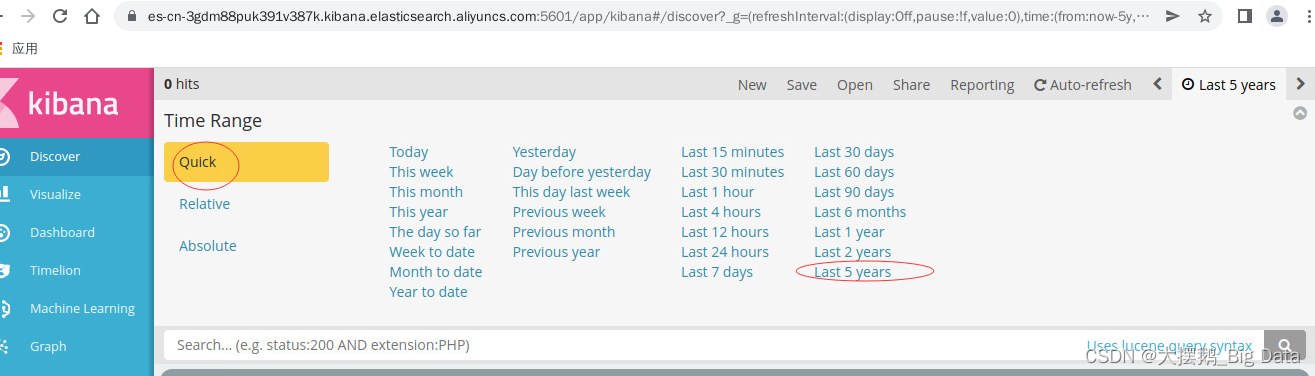Choose Last 6 months range
The width and height of the screenshot is (1315, 376).
click(860, 212)
